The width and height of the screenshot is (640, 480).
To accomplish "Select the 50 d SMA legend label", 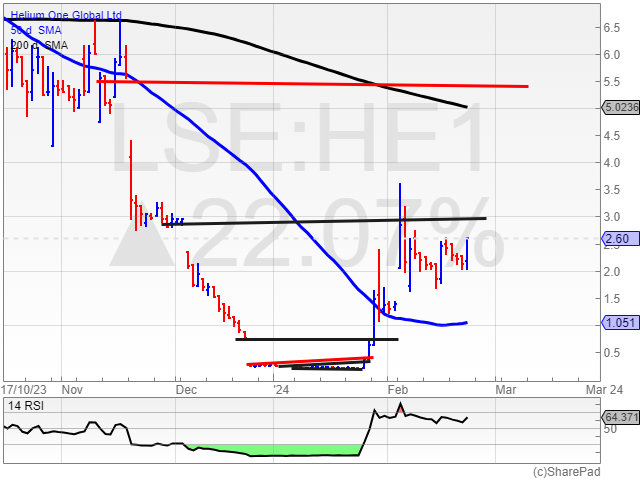I will (x=36, y=30).
